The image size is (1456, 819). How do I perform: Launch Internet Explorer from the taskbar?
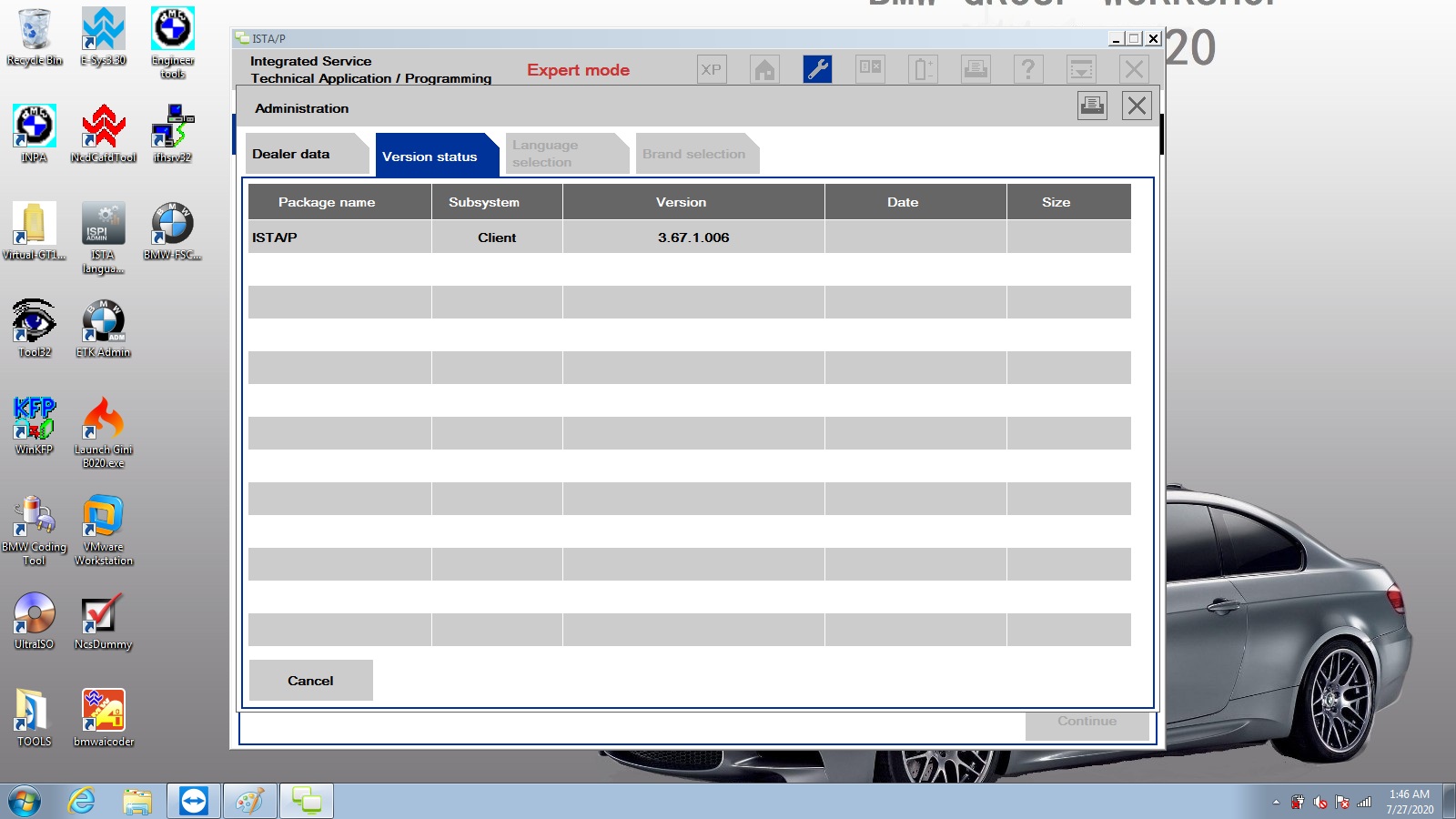82,802
